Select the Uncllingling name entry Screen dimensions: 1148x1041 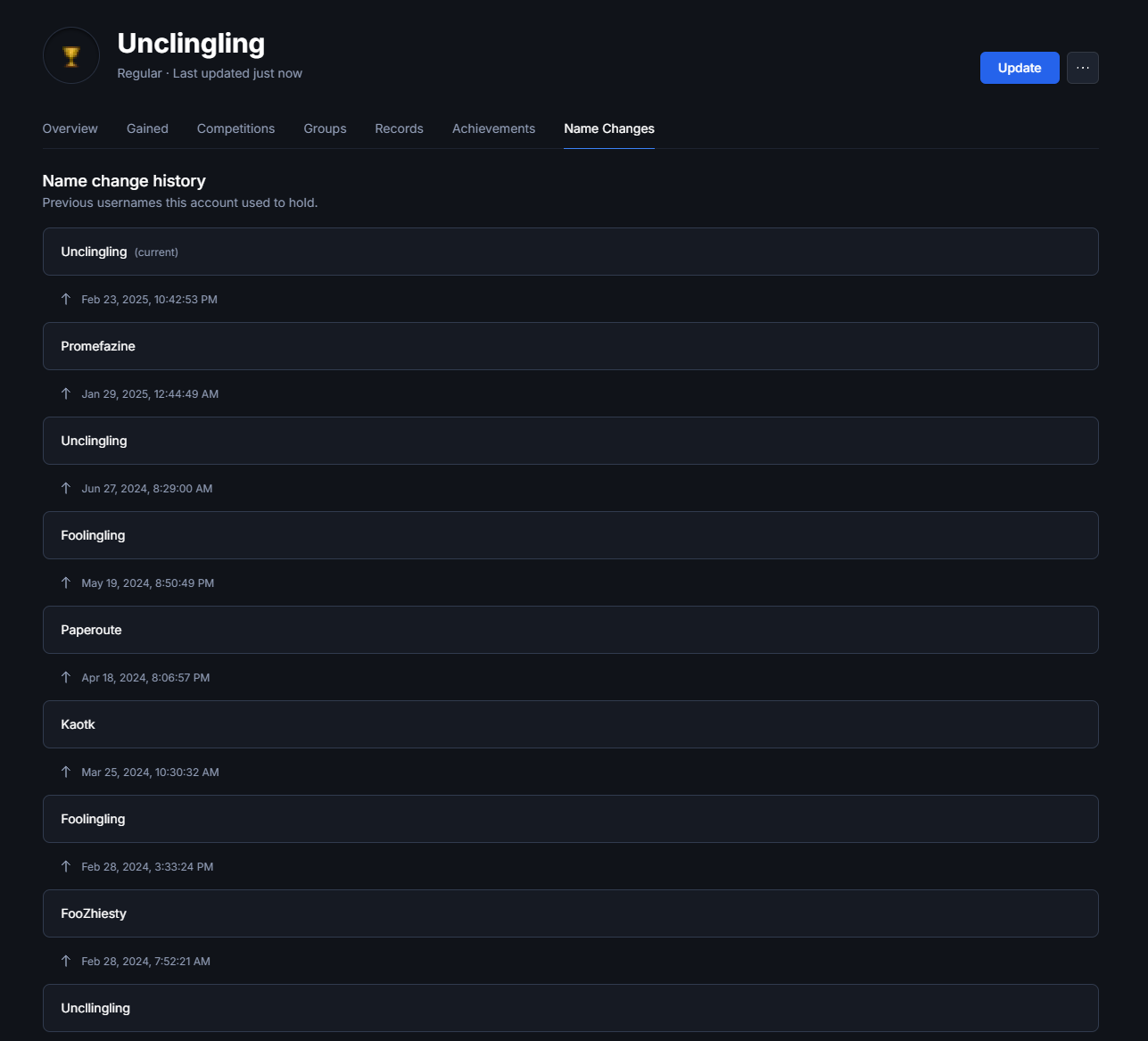pos(571,1008)
